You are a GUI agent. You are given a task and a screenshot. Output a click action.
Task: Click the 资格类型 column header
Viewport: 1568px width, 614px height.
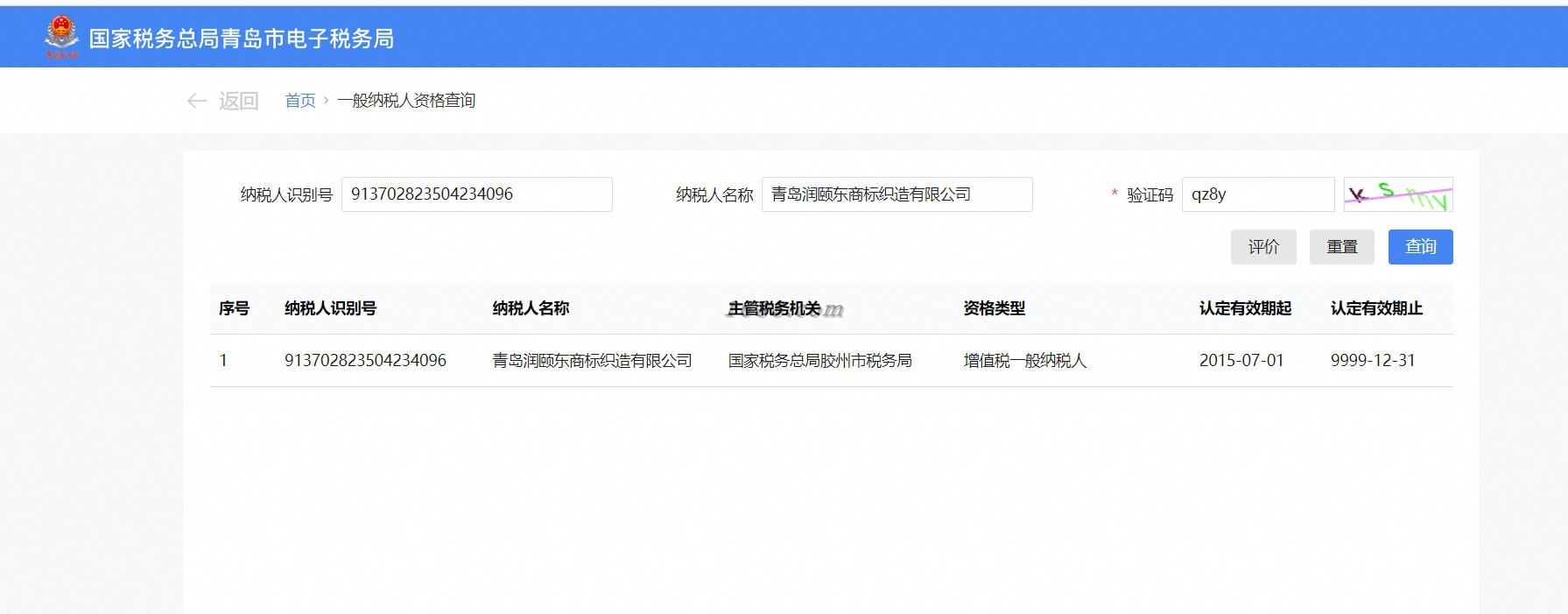coord(995,308)
